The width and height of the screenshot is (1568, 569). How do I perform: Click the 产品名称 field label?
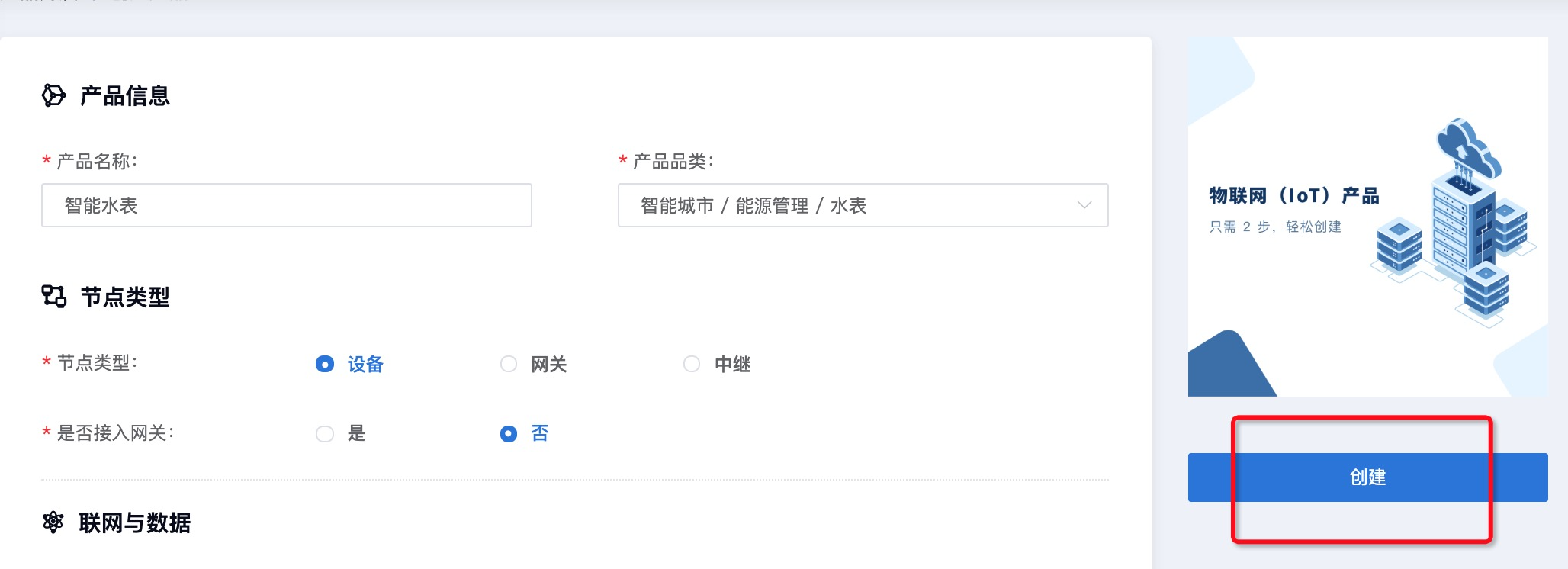(96, 161)
